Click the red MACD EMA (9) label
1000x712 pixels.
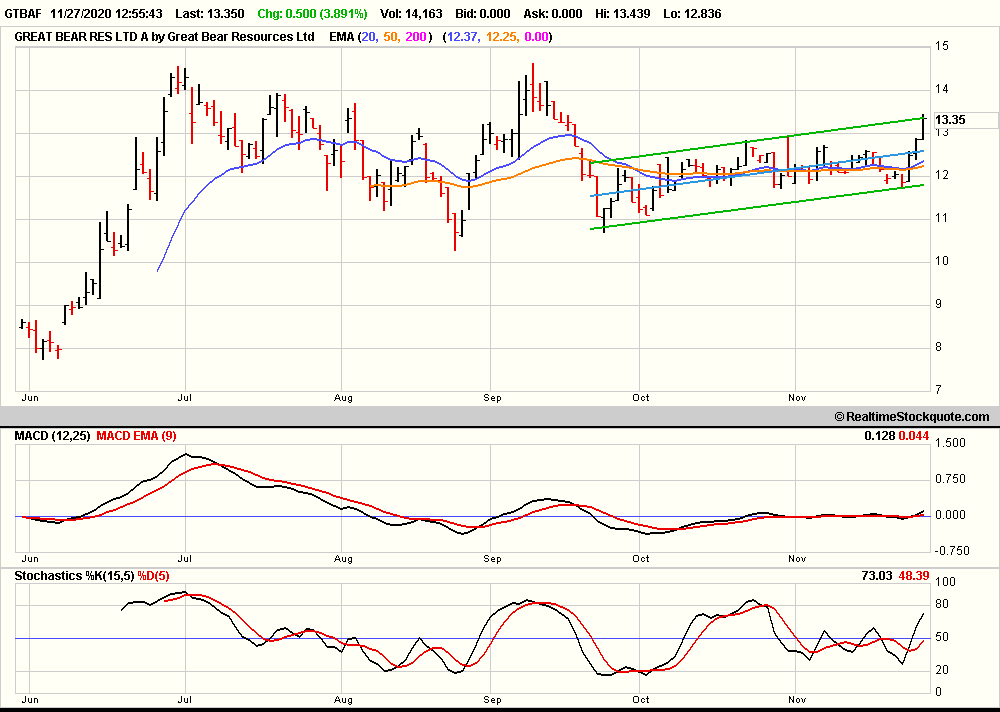point(137,436)
